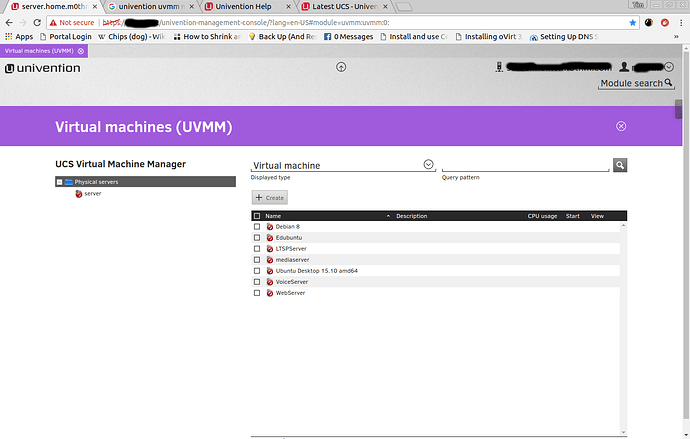Click the Univention logo in header
690x439 pixels.
click(43, 68)
